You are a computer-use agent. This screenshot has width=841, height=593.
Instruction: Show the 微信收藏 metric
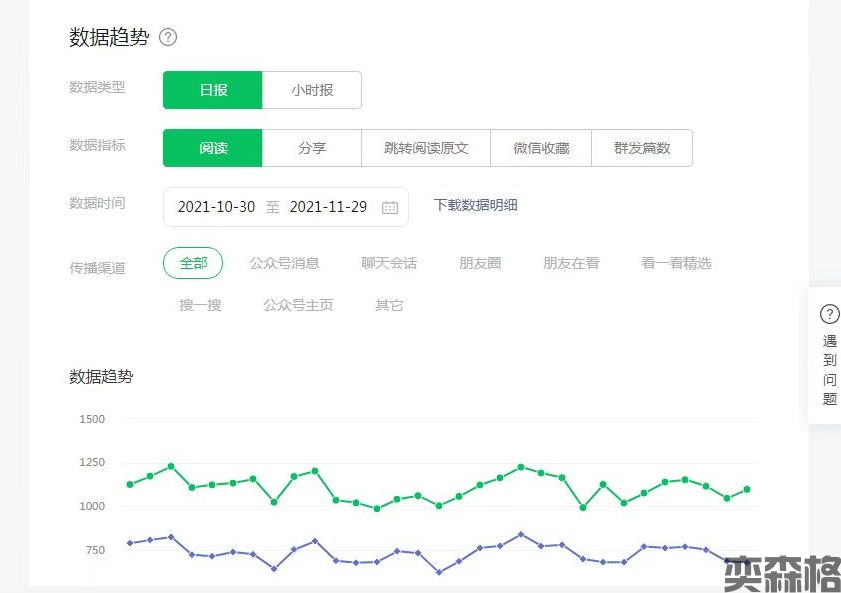(541, 148)
